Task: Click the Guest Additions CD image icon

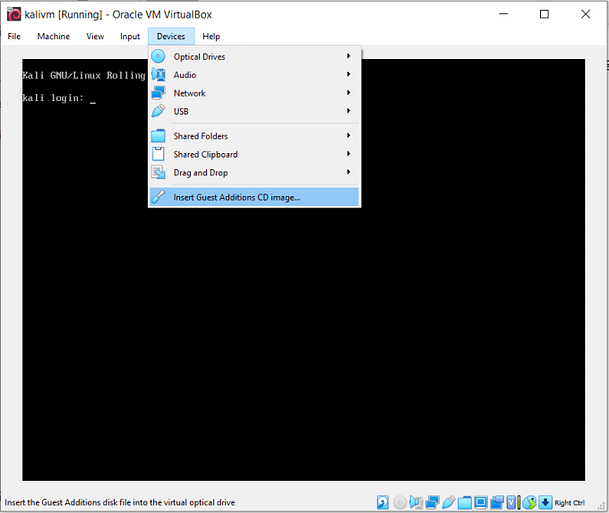Action: pos(158,197)
